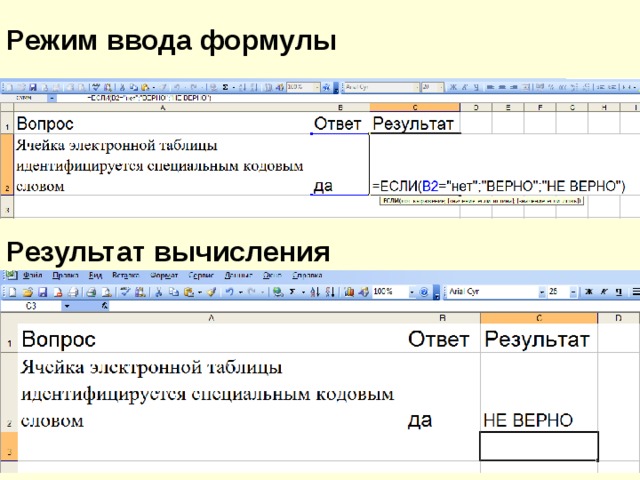The height and width of the screenshot is (480, 640).
Task: Click Save diskette icon in formula-entry window toolbar
Action: pos(33,87)
